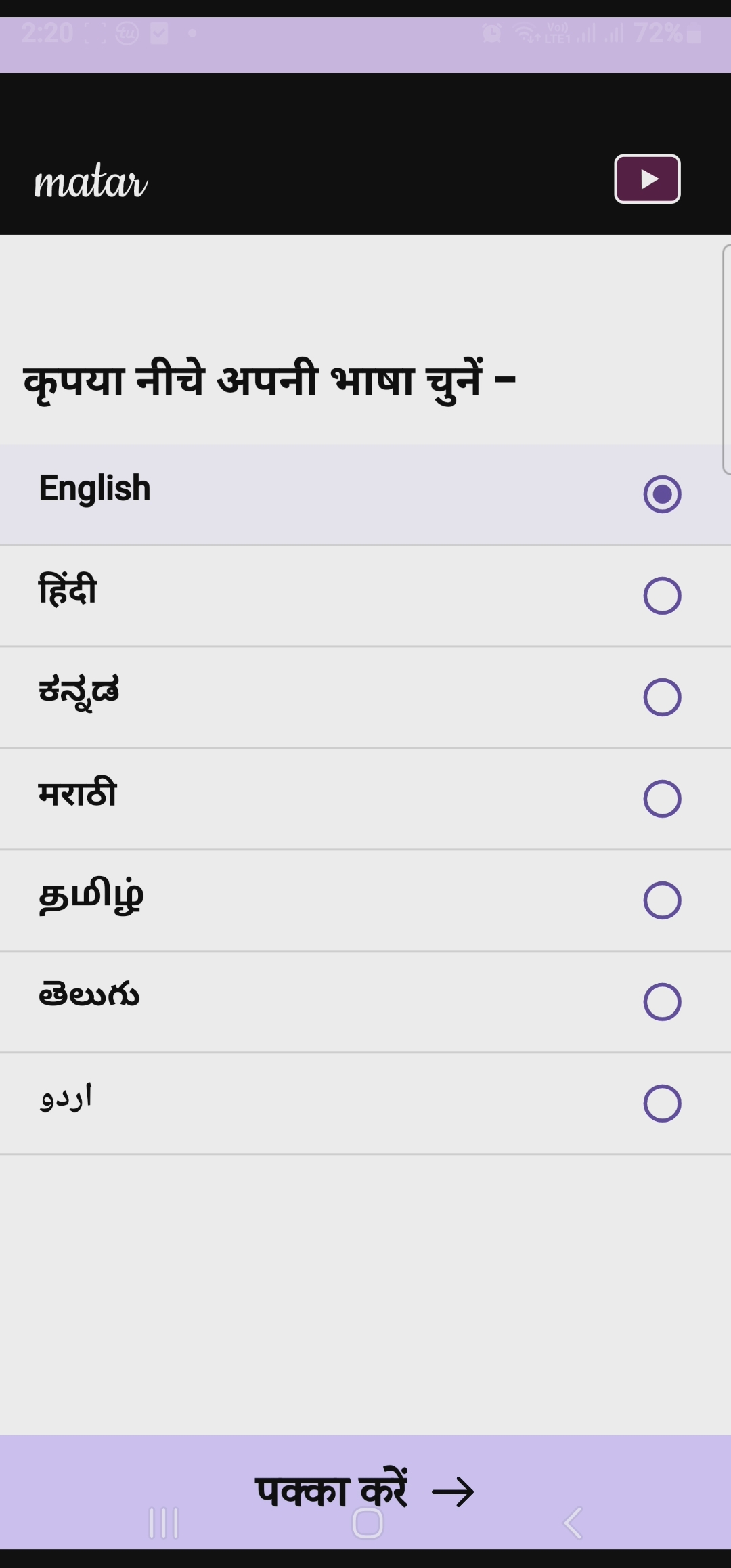
Task: Tap the alarm icon in status bar
Action: (x=492, y=32)
